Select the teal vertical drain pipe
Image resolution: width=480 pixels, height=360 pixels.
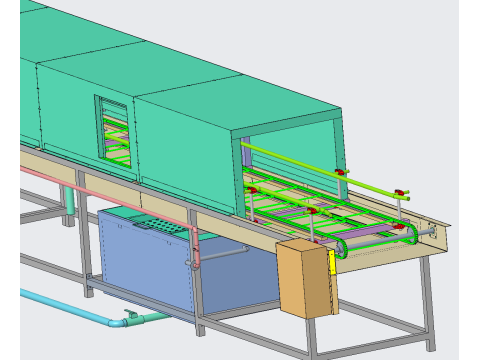[x=70, y=201]
